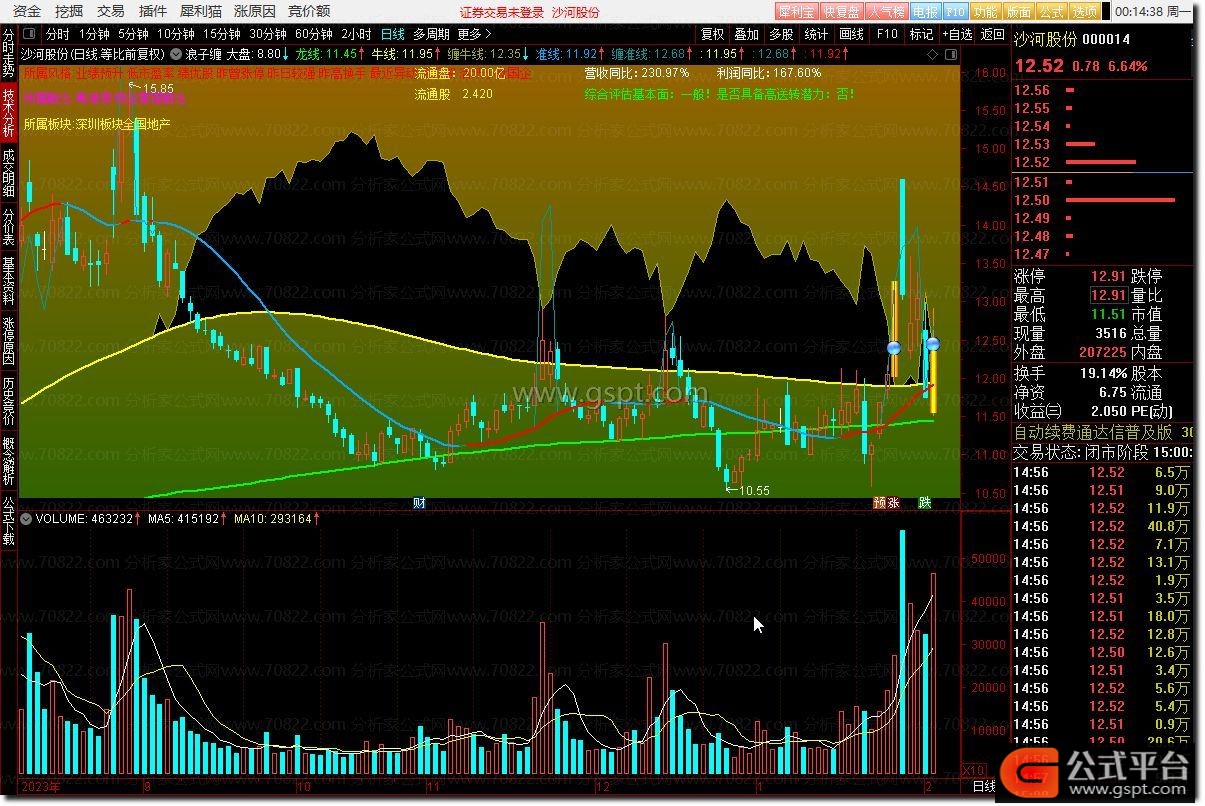Open the 分价表 side tab
Image resolution: width=1205 pixels, height=806 pixels.
8,229
